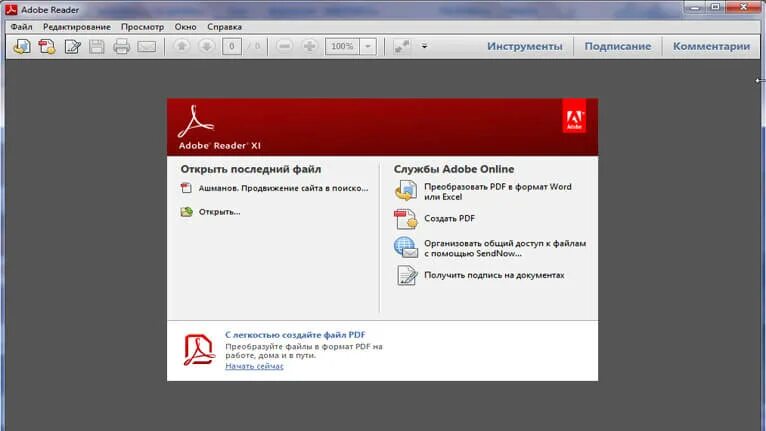Click the Open file toolbar icon

click(x=22, y=46)
